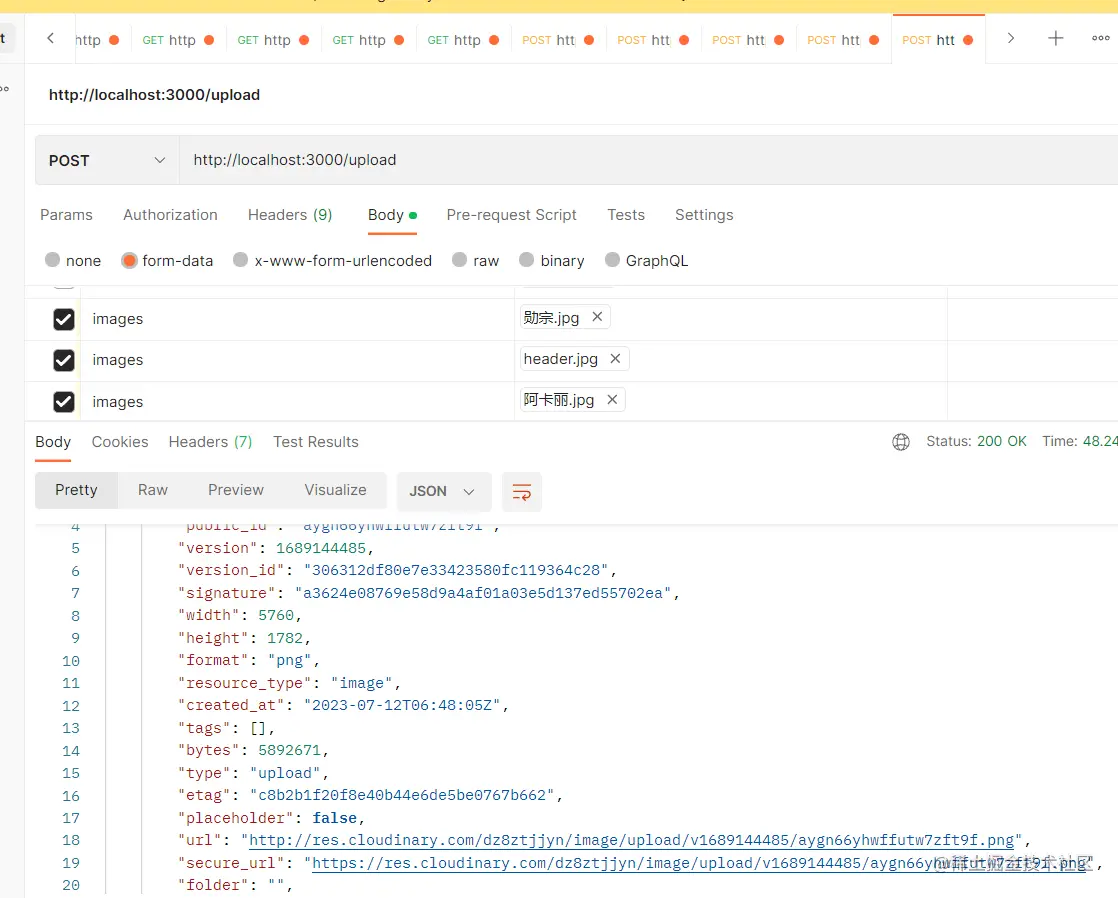
Task: Click the version value 1689144485
Action: coord(321,548)
